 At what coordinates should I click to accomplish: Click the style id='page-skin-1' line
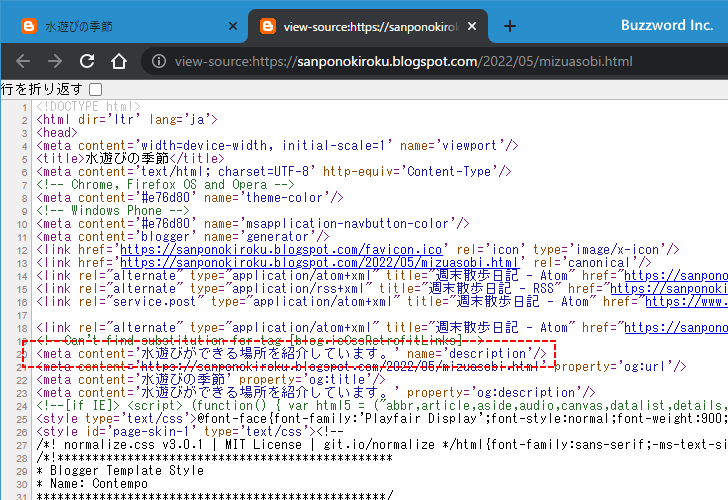(190, 432)
